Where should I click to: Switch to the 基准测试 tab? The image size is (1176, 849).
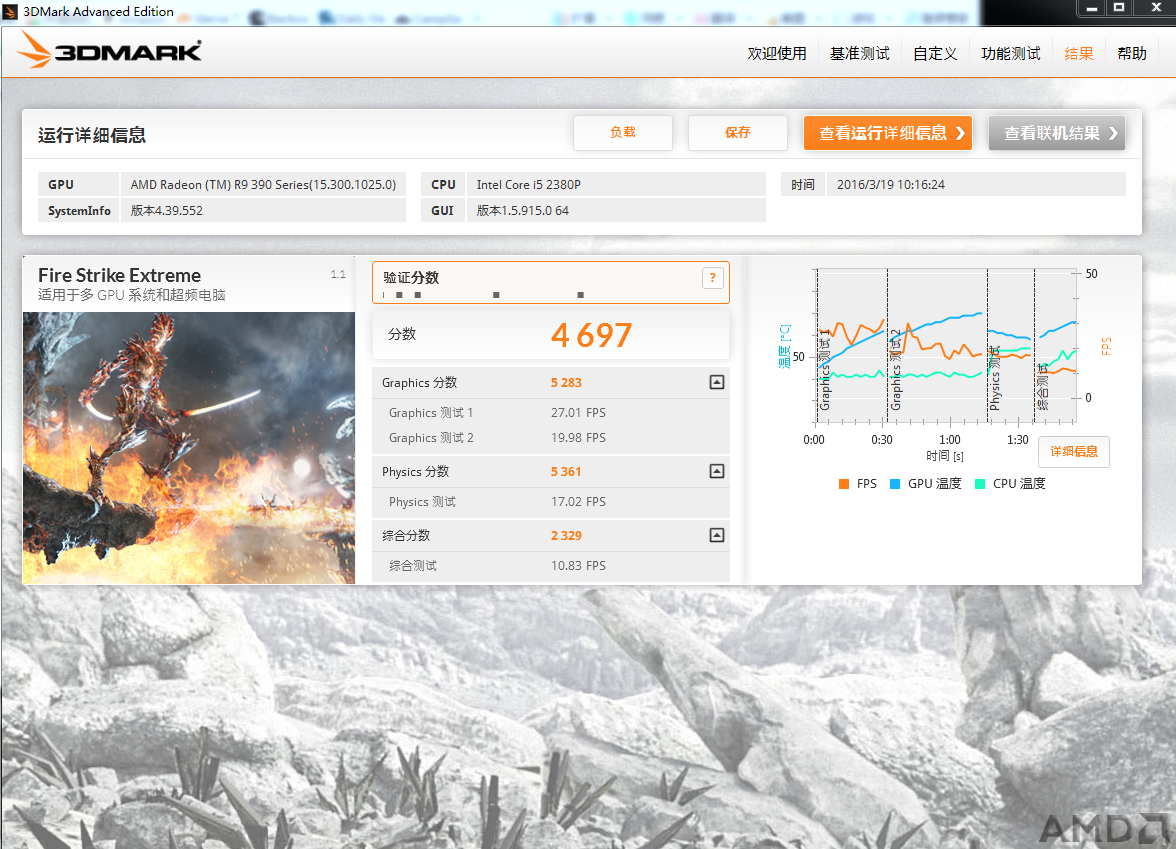(x=860, y=53)
